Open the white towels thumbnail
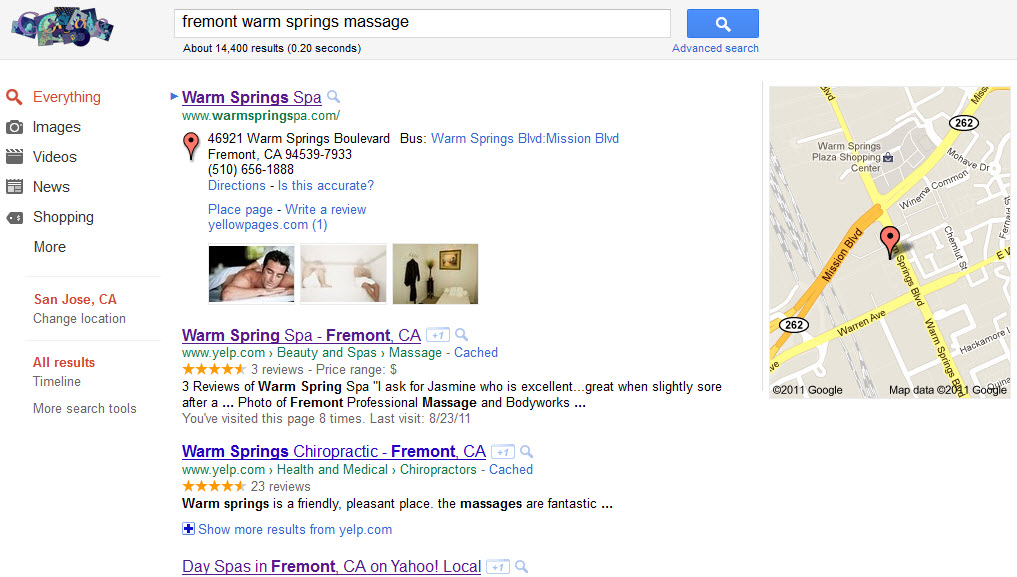The image size is (1017, 577). coord(343,274)
